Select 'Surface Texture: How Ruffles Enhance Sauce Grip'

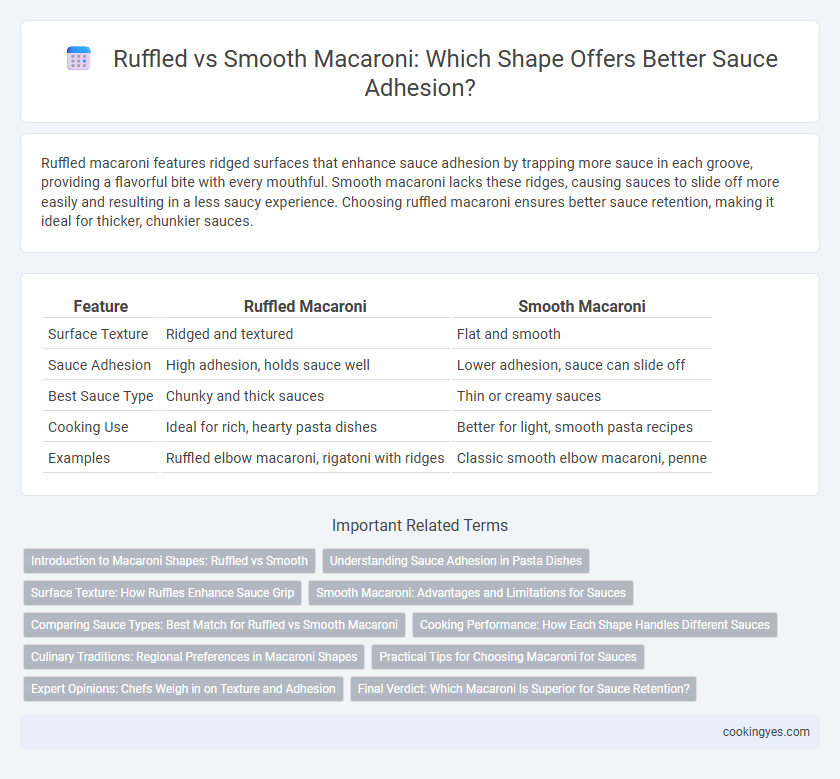pos(162,593)
